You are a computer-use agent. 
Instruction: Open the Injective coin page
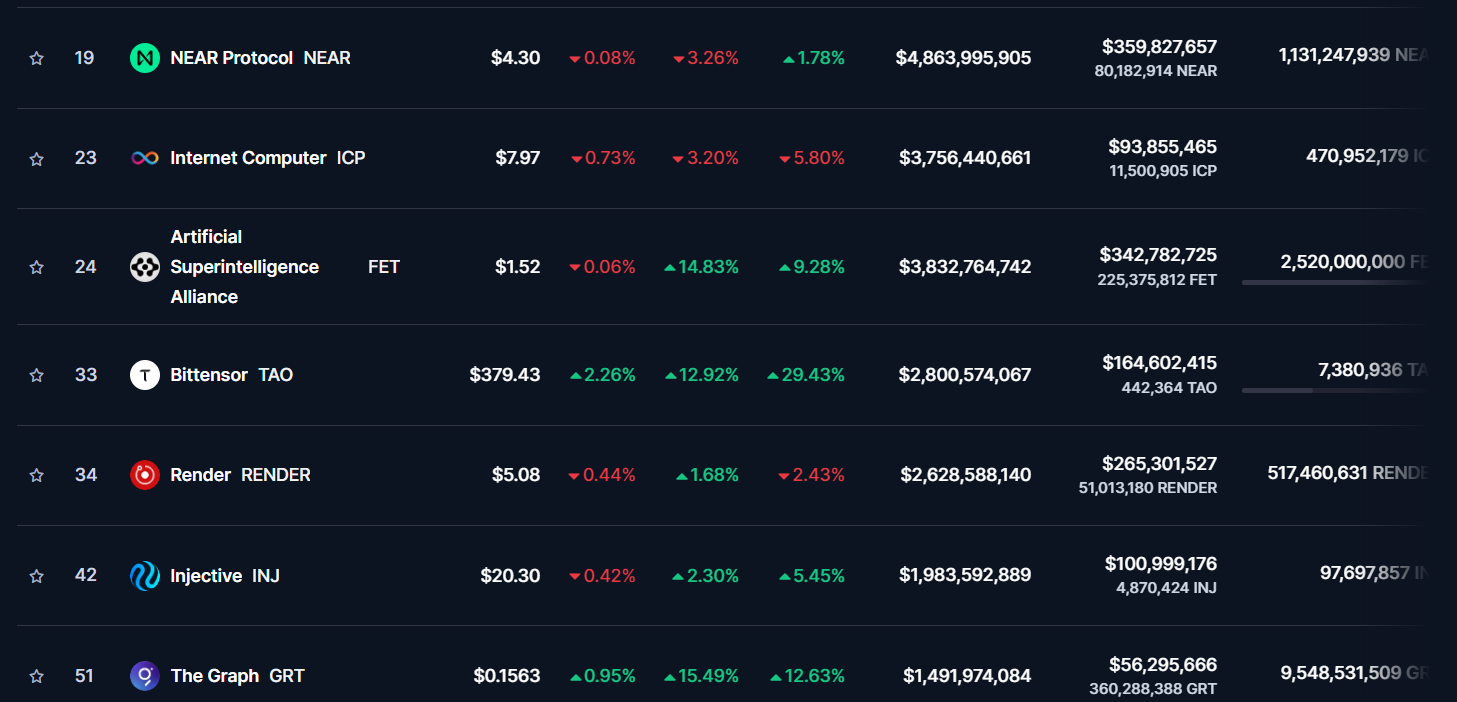[x=206, y=576]
